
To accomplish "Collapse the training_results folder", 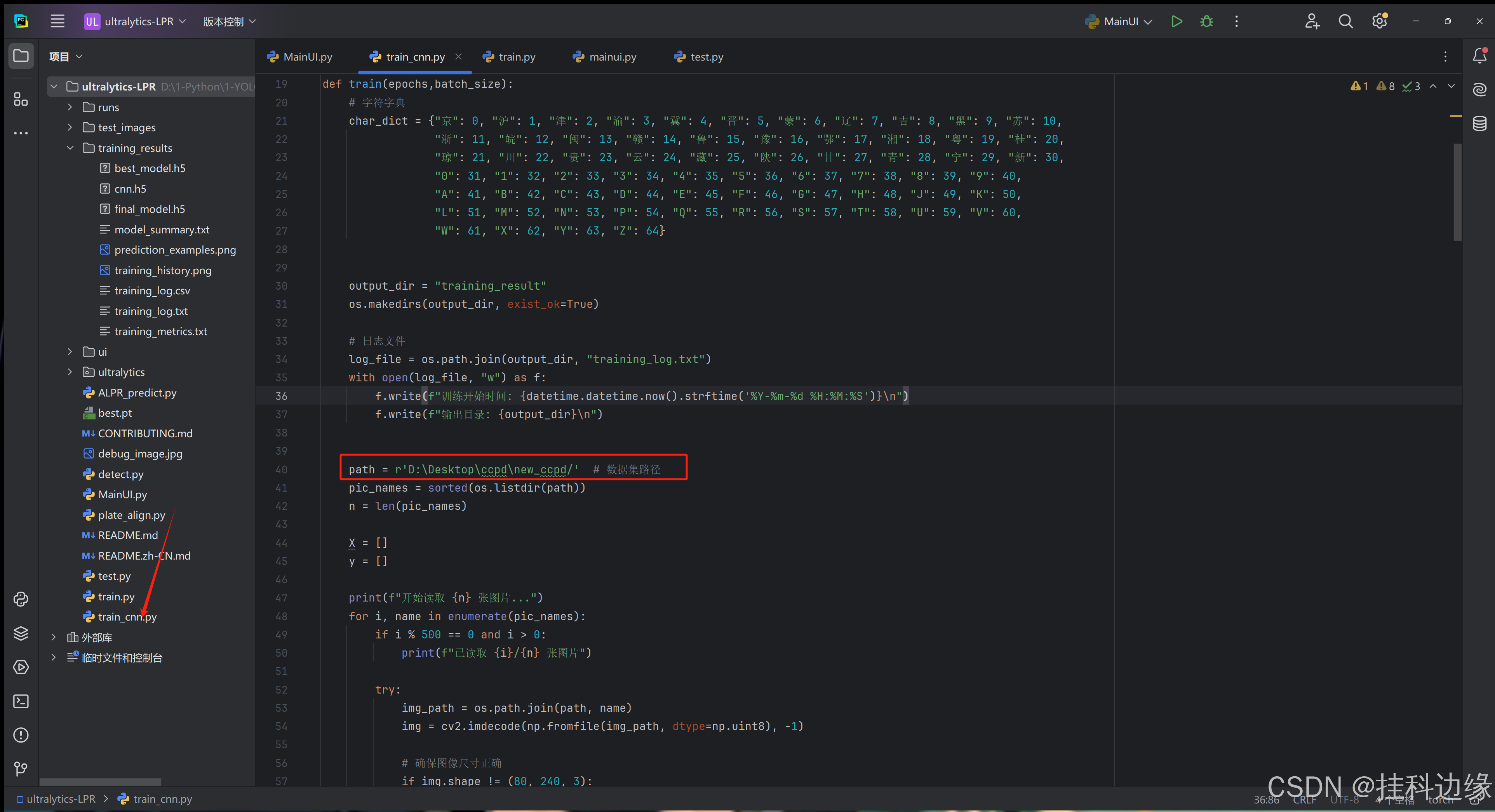I will coord(70,148).
